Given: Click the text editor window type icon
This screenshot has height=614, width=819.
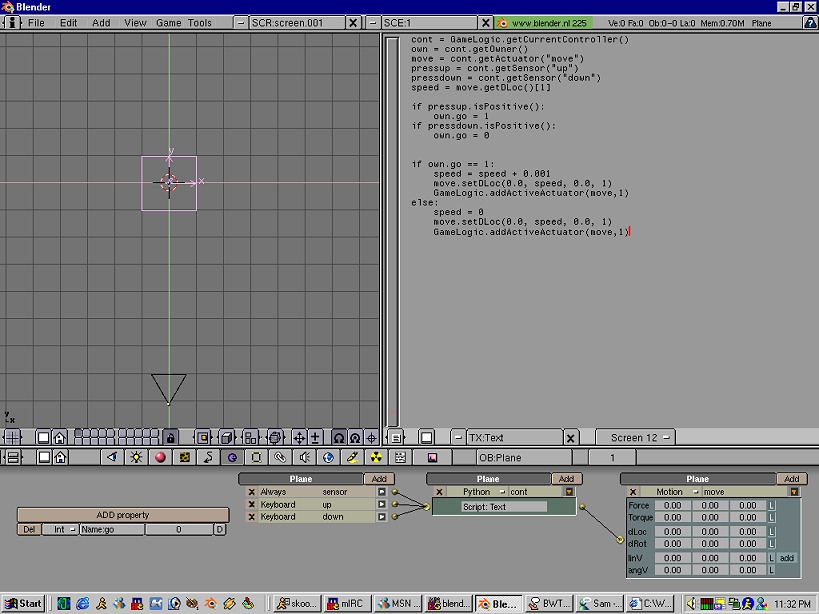Looking at the screenshot, I should [396, 438].
